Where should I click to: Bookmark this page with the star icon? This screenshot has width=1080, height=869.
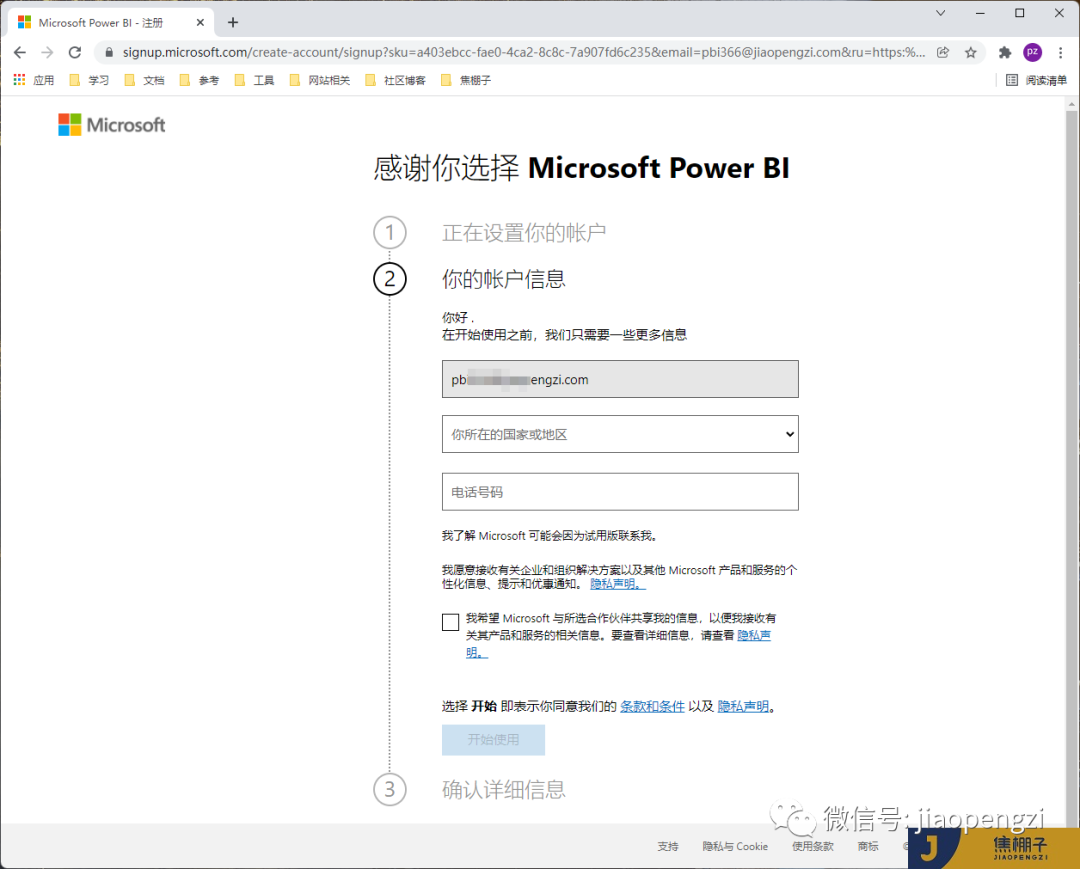coord(970,52)
